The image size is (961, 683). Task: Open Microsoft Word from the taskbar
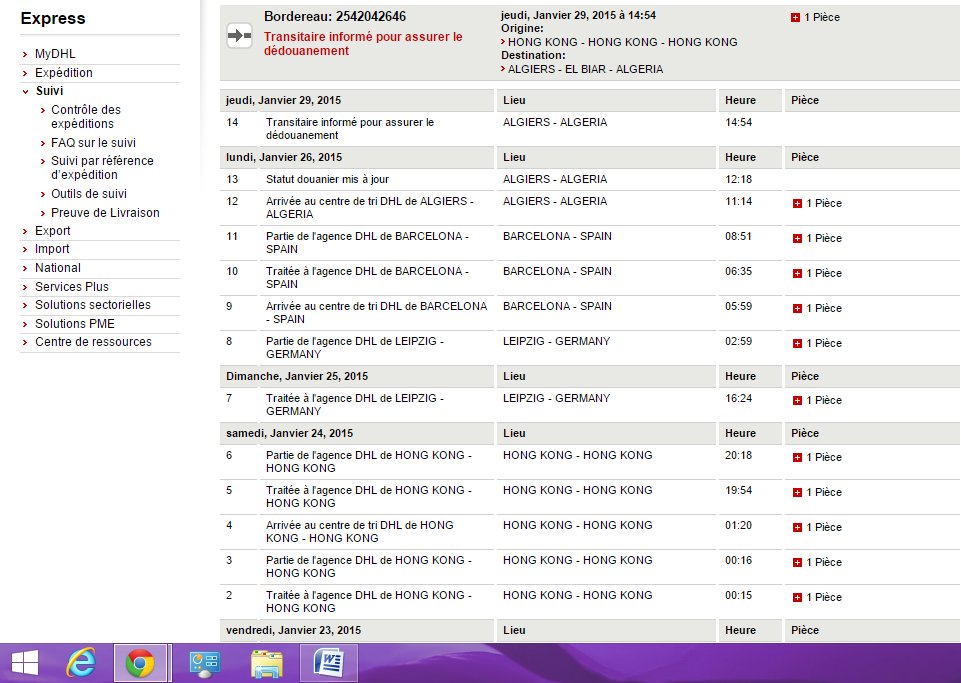tap(328, 663)
